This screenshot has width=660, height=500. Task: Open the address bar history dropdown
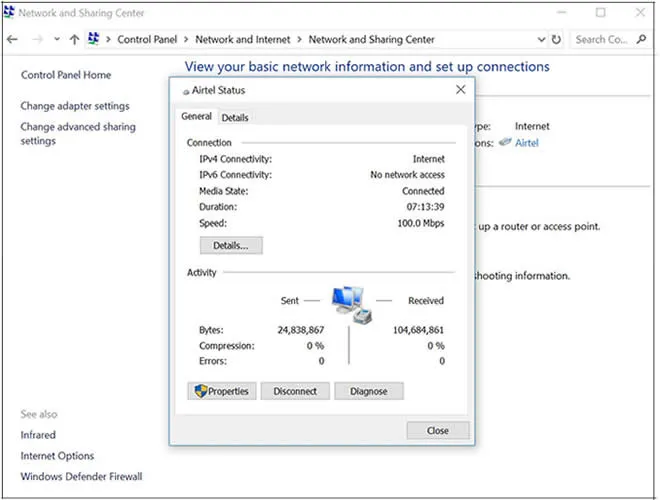543,40
